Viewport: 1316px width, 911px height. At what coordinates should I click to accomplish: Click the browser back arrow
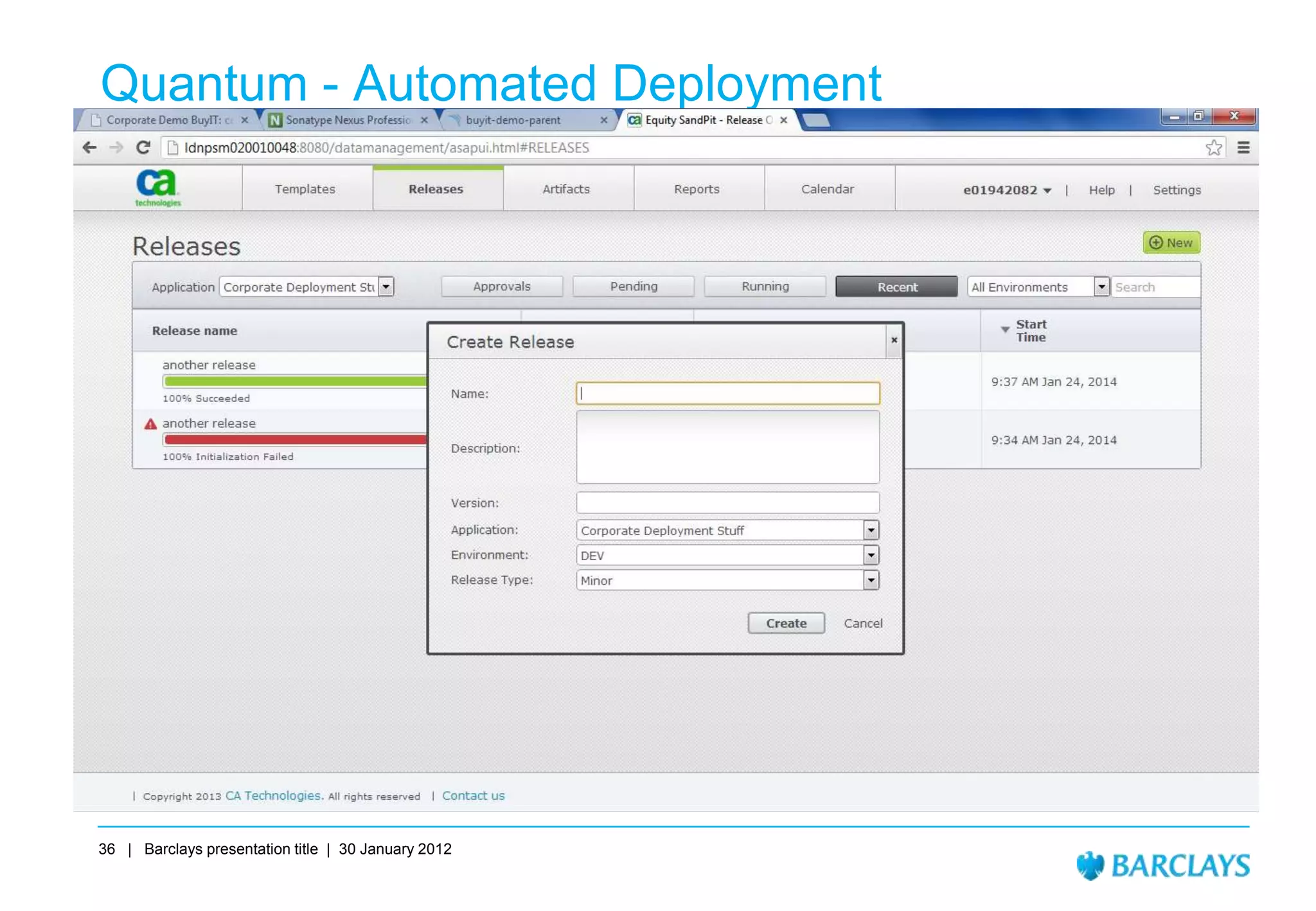[89, 148]
